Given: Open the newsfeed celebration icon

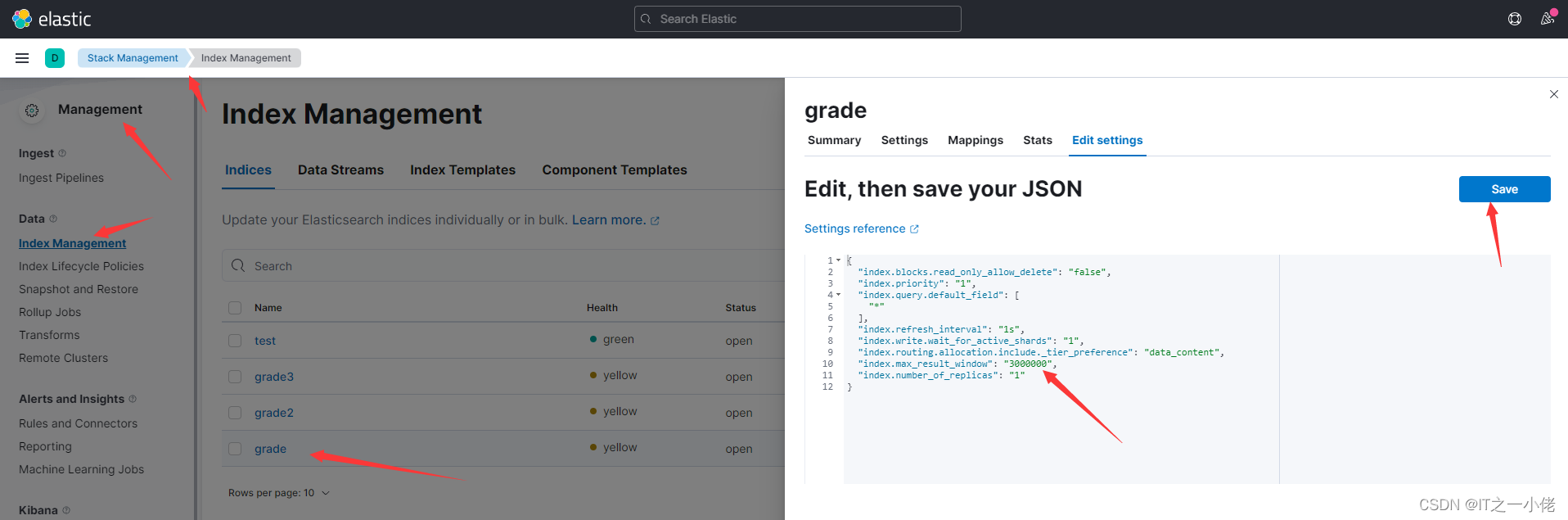Looking at the screenshot, I should [x=1547, y=18].
